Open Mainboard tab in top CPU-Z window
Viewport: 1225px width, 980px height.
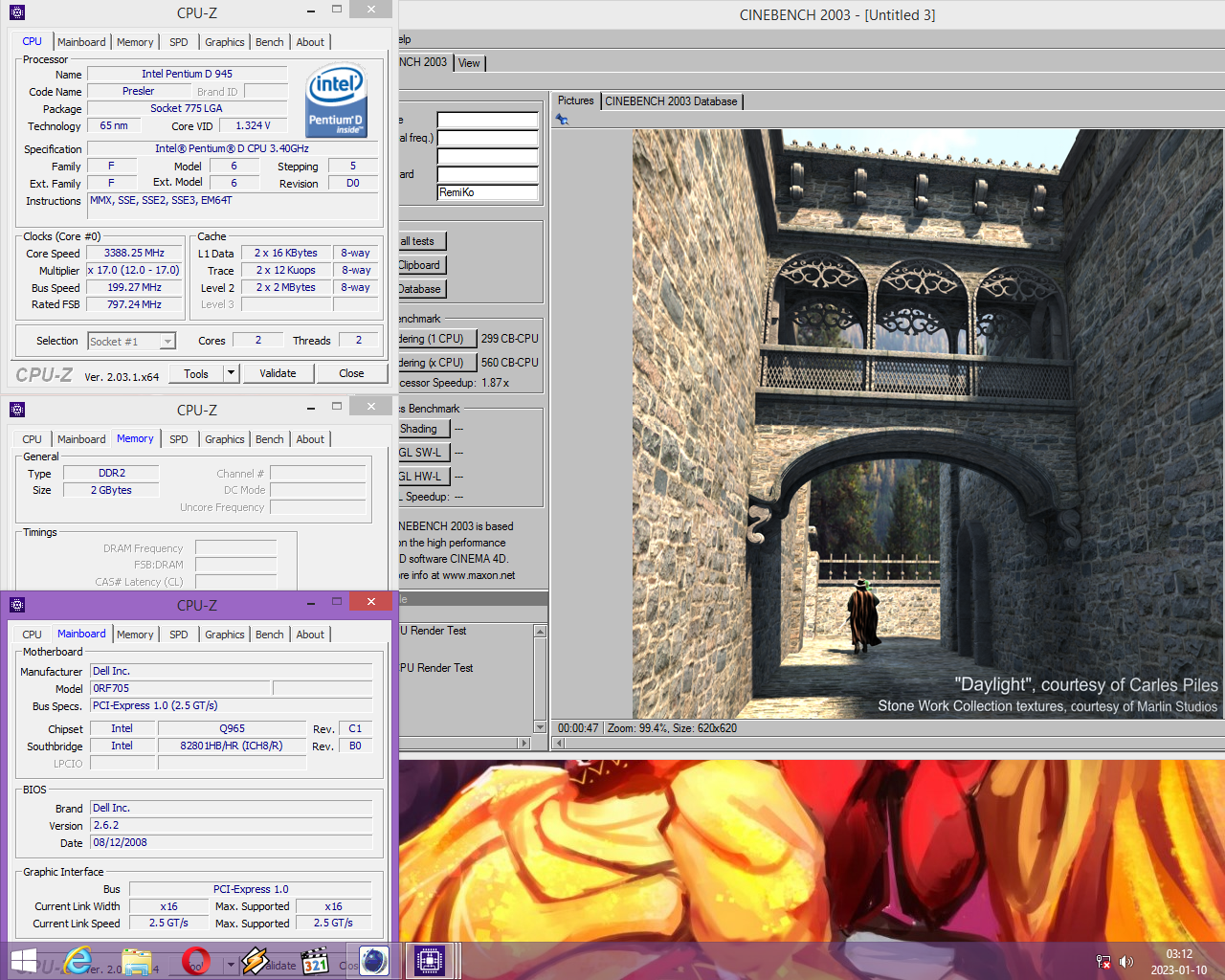point(81,42)
